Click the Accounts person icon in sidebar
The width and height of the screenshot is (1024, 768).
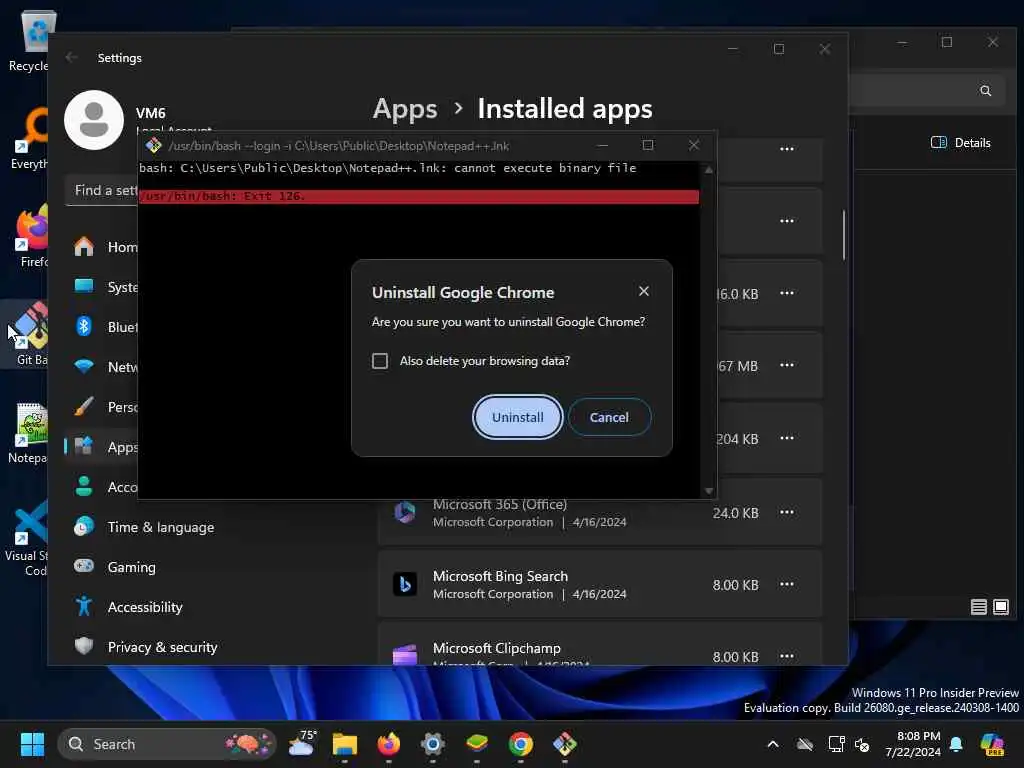(x=84, y=487)
